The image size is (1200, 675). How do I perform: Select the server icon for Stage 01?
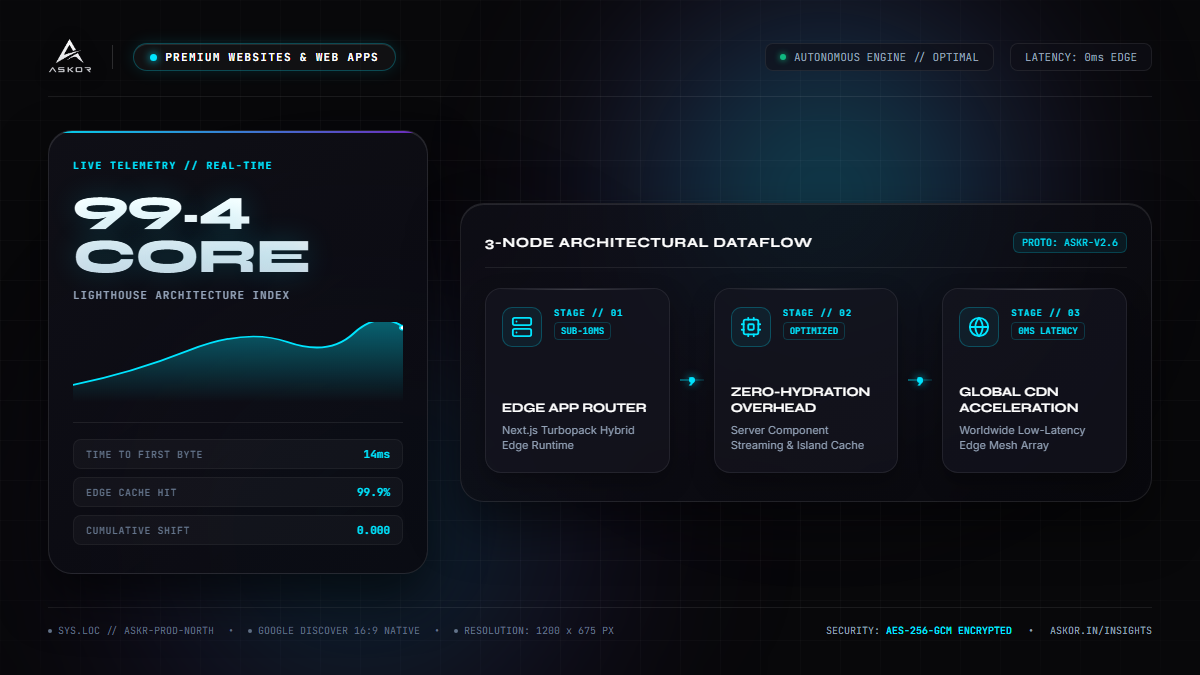point(522,327)
